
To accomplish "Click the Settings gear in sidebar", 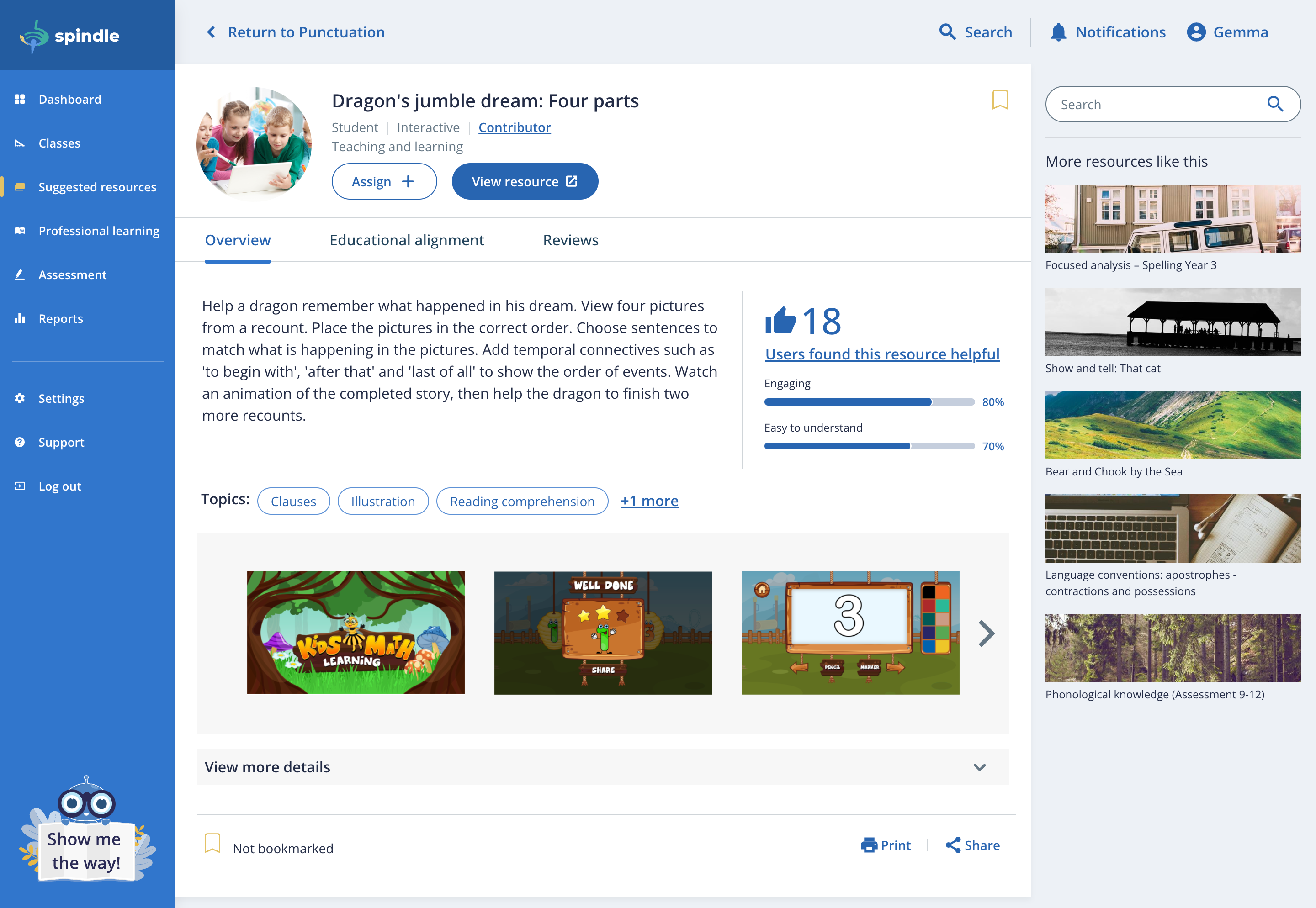I will [x=20, y=398].
